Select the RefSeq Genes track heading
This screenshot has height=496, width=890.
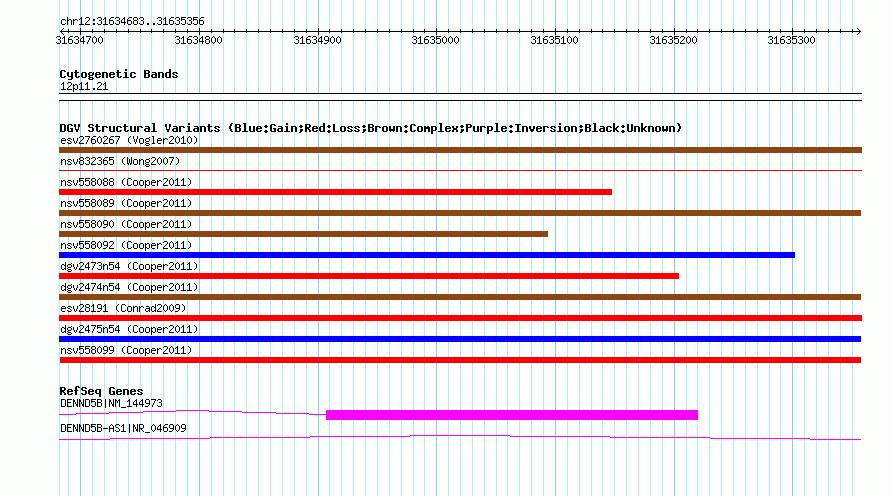[101, 391]
